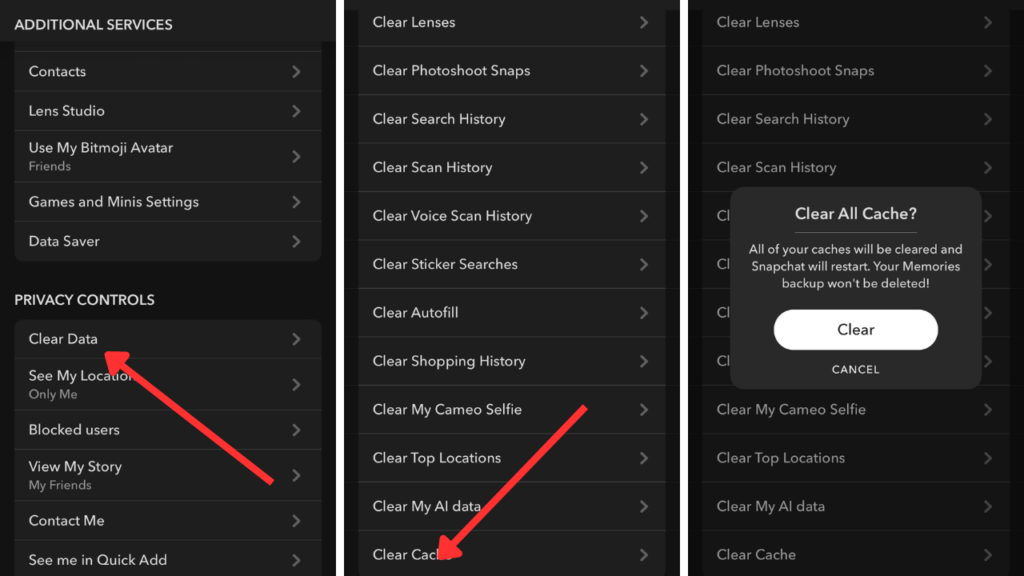Select Clear Sticker Searches
Screen dimensions: 1024x576
pos(512,264)
